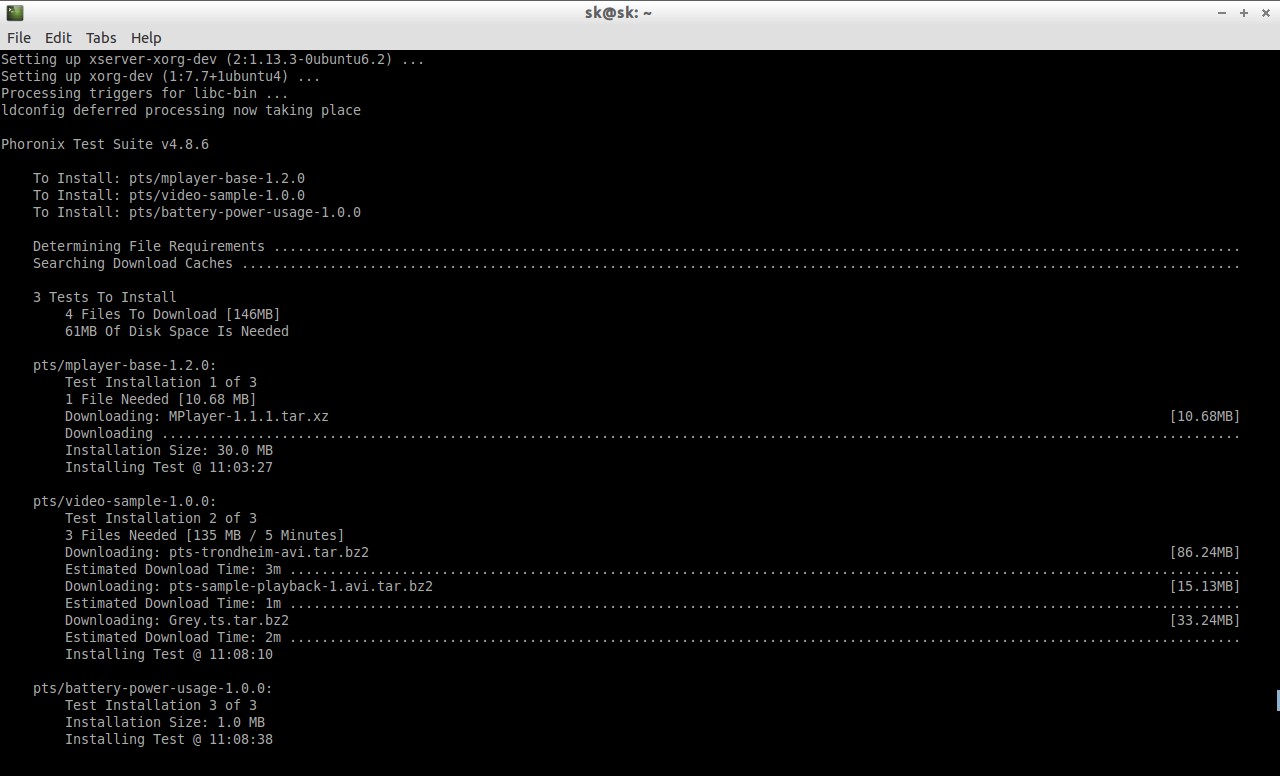The width and height of the screenshot is (1280, 776).
Task: Open the Tabs menu
Action: tap(101, 37)
